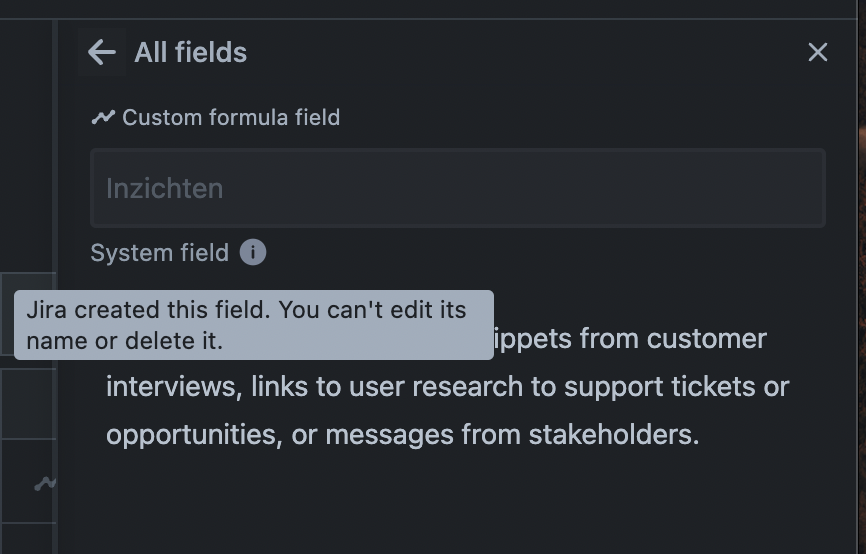Focus the Inzichten name input field
This screenshot has height=554, width=866.
click(x=457, y=188)
